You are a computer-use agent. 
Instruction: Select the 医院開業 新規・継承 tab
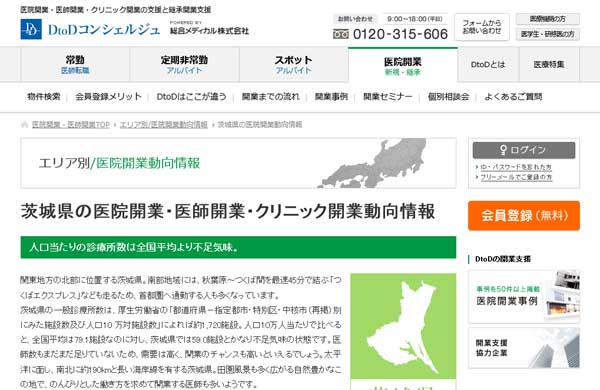[403, 65]
